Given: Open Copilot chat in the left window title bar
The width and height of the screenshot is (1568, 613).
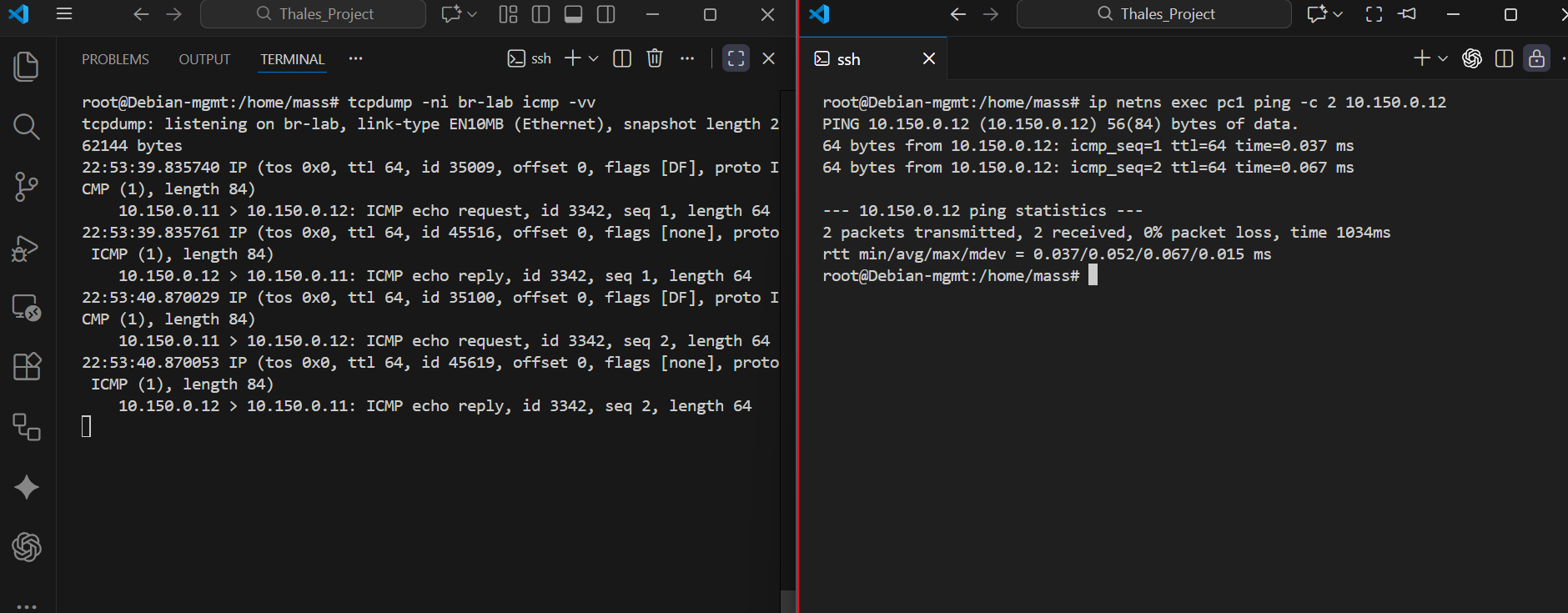Looking at the screenshot, I should pos(451,14).
